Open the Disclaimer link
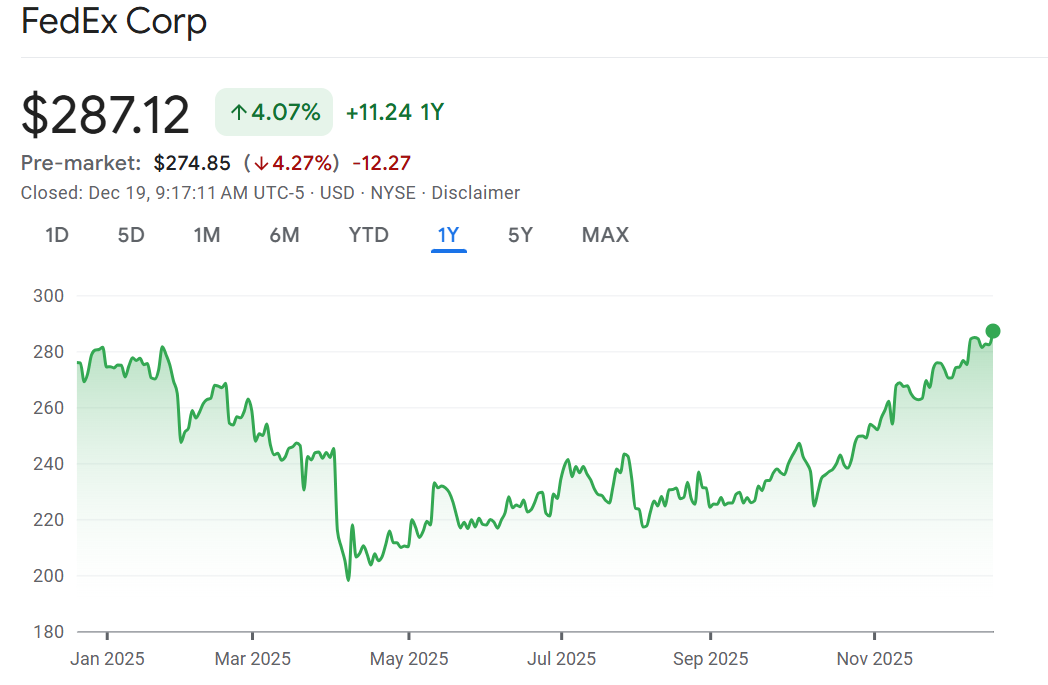 click(476, 193)
